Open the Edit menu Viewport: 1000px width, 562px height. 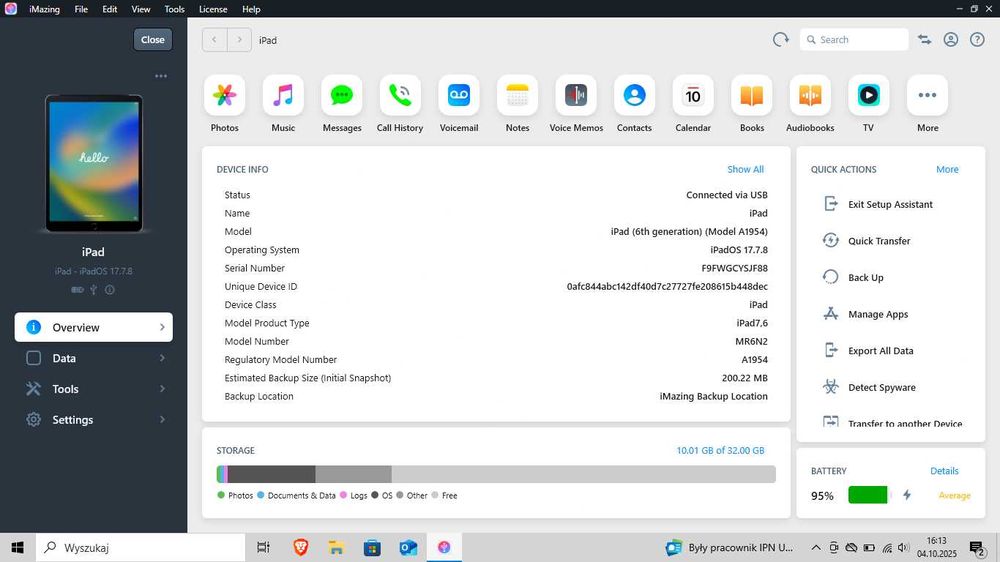tap(110, 9)
